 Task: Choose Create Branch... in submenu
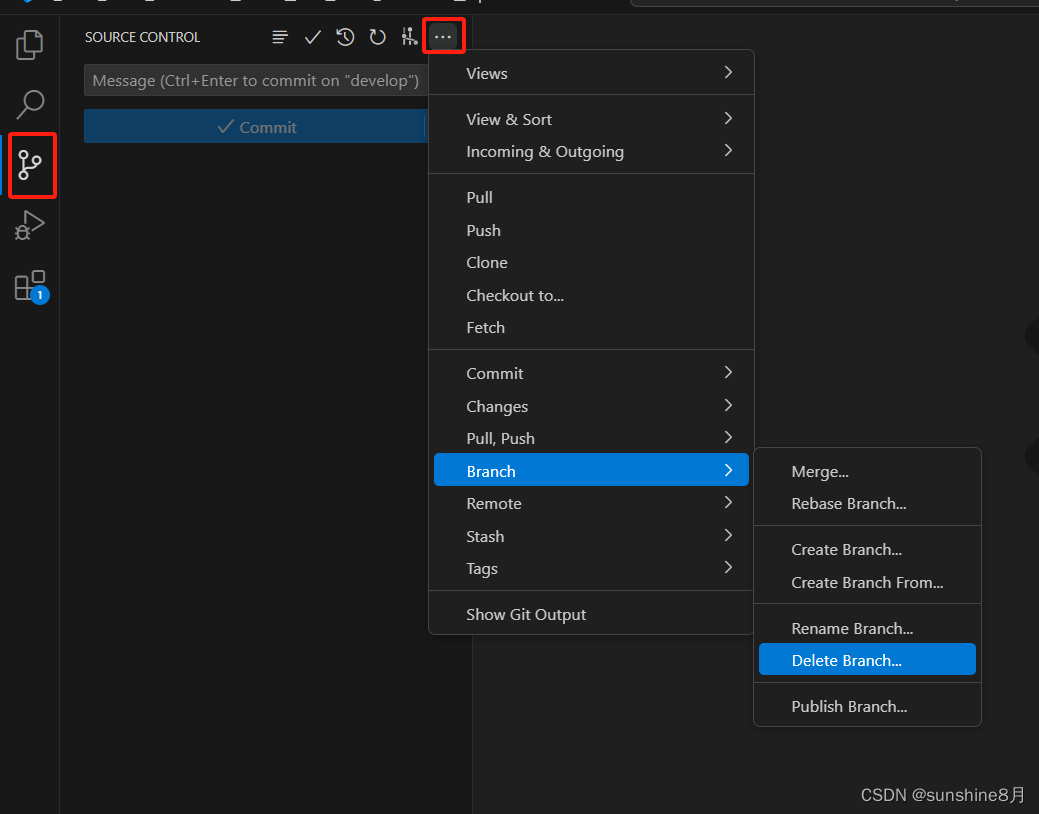(x=867, y=550)
